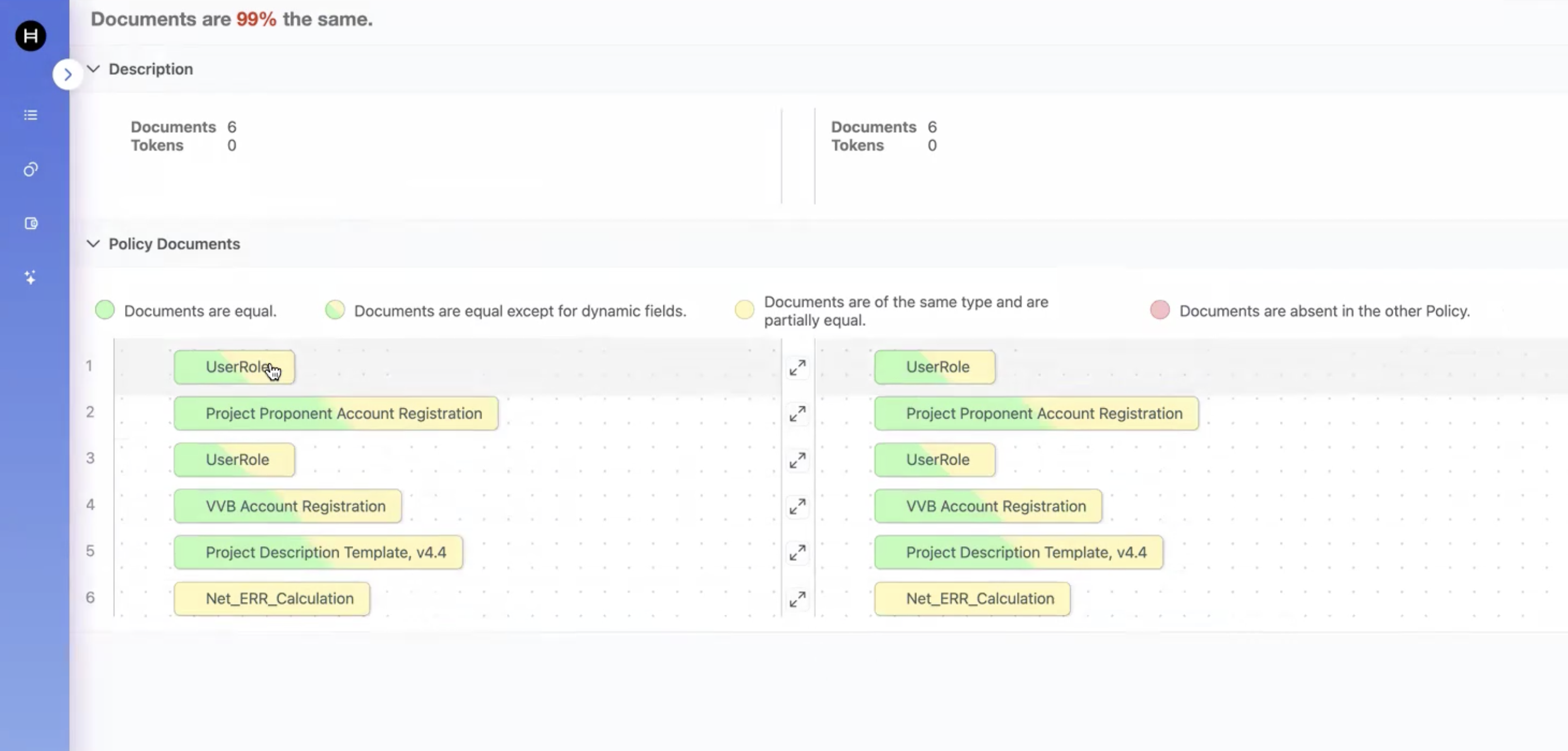This screenshot has height=751, width=1568.
Task: Collapse the Description section
Action: click(93, 69)
